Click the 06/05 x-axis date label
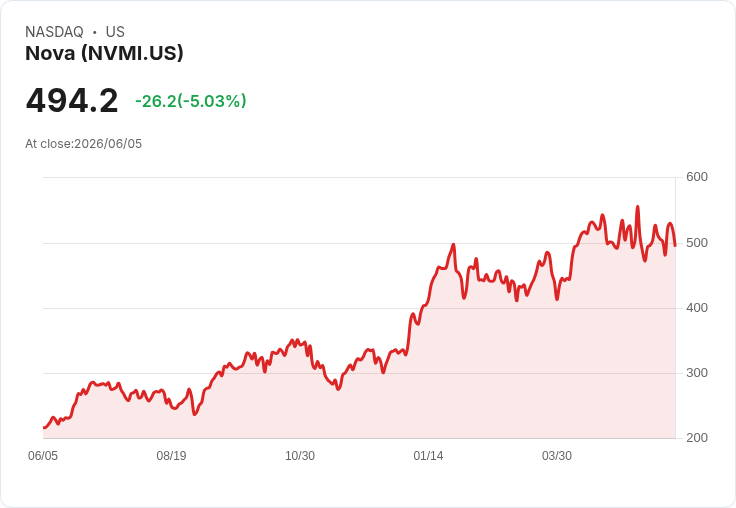Viewport: 736px width, 508px height. [x=43, y=456]
